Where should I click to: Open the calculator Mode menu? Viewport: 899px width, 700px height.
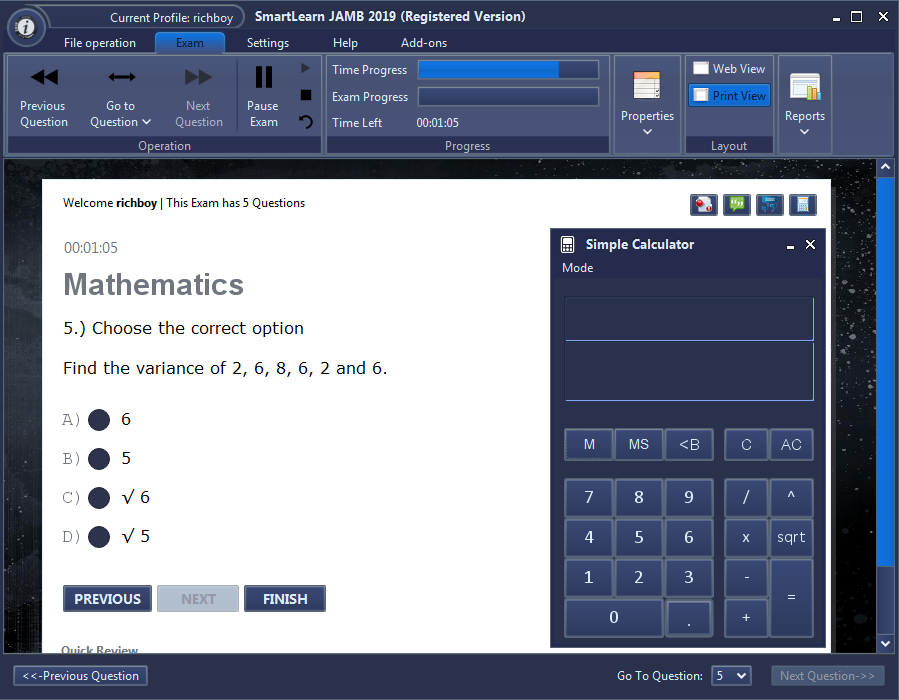pyautogui.click(x=577, y=268)
